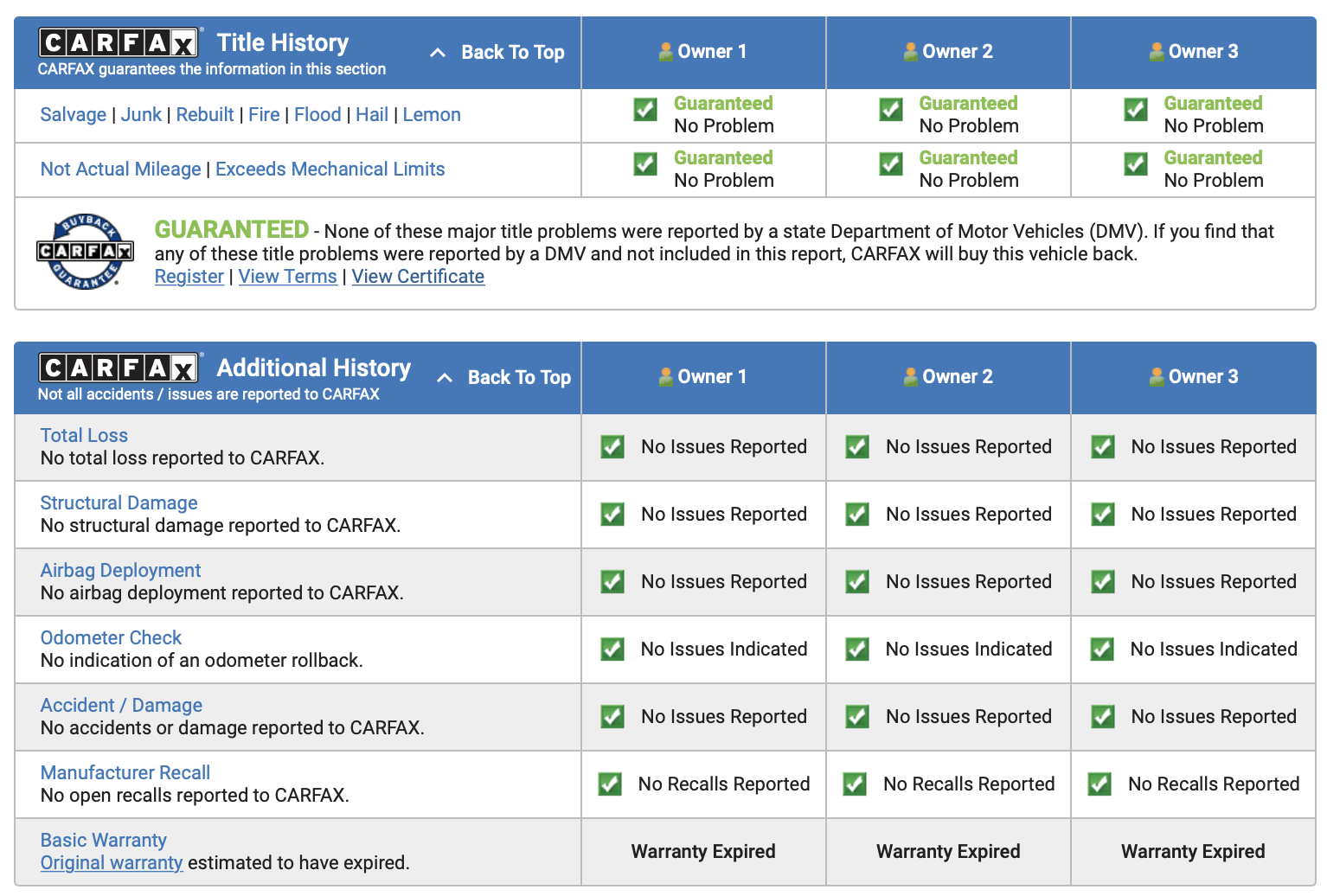Open the Accident / Damage link
The image size is (1327, 896).
point(121,705)
